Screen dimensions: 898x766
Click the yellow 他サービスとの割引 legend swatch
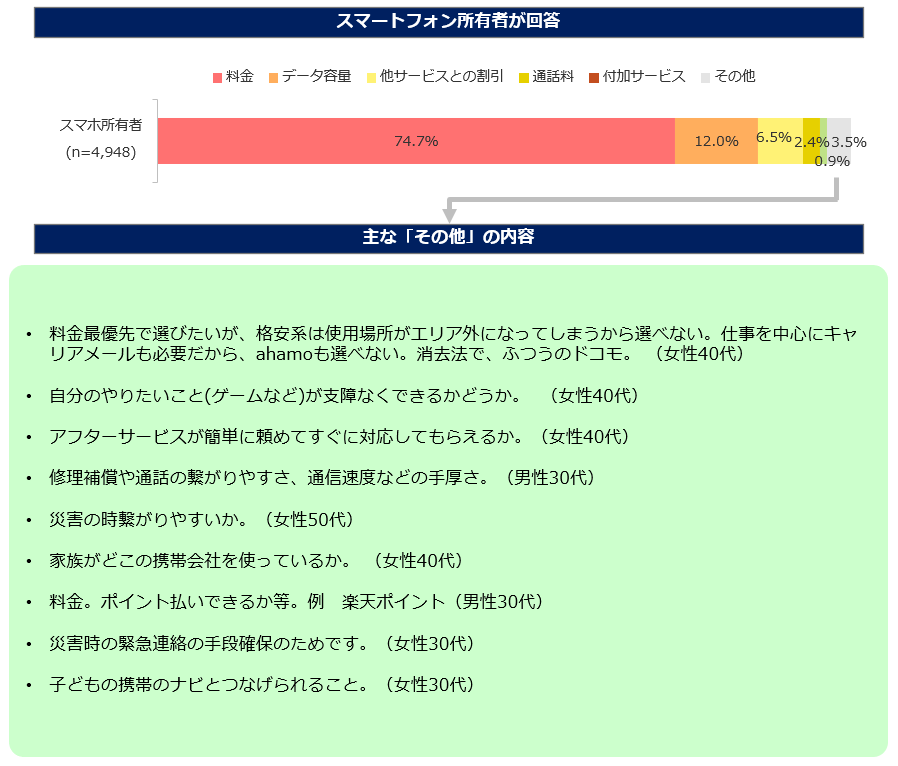[x=371, y=78]
